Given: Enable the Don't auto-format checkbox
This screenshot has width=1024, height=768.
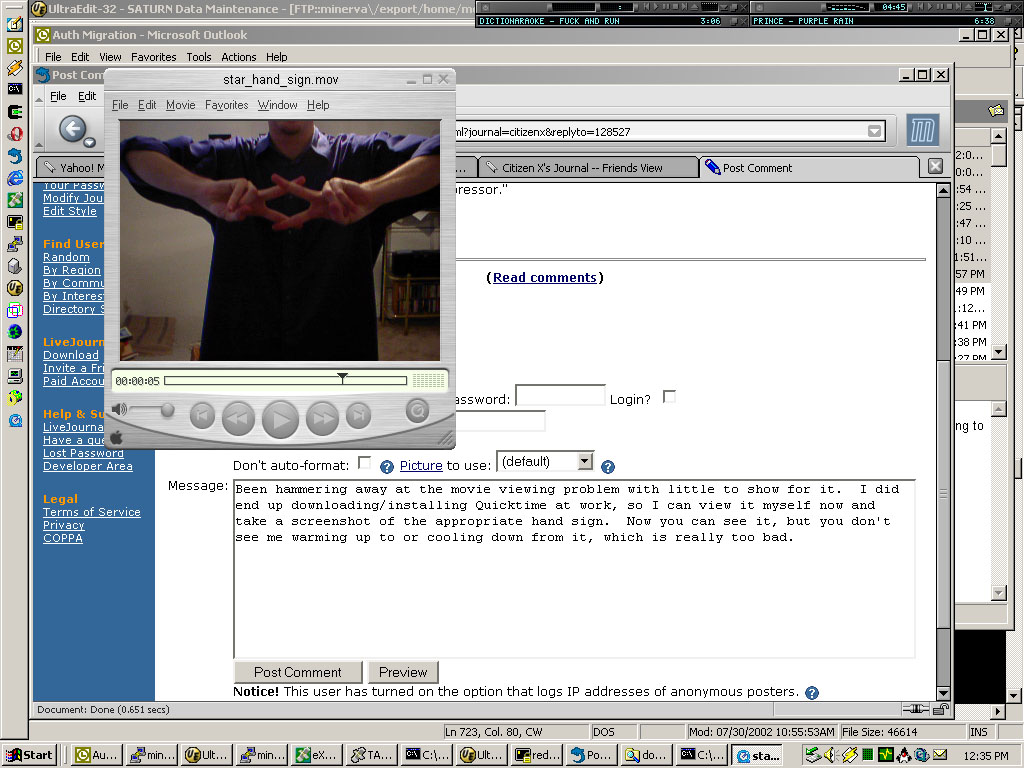Looking at the screenshot, I should click(x=364, y=463).
